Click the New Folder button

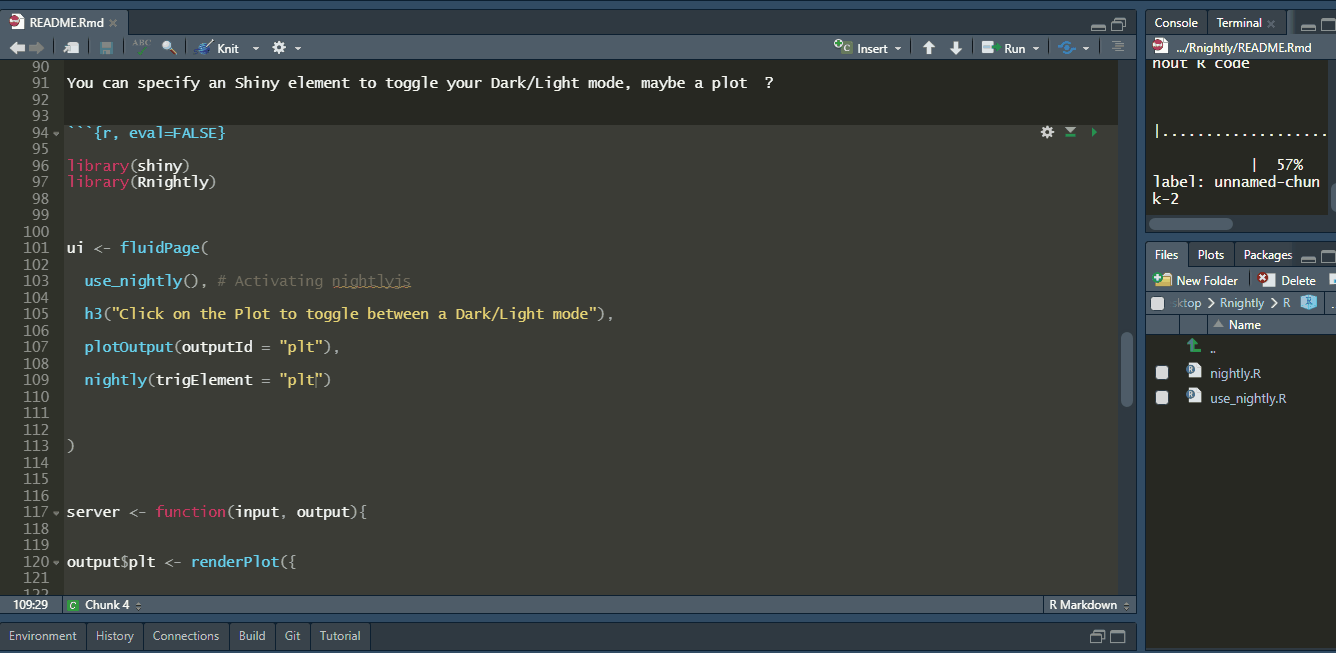pyautogui.click(x=1196, y=280)
